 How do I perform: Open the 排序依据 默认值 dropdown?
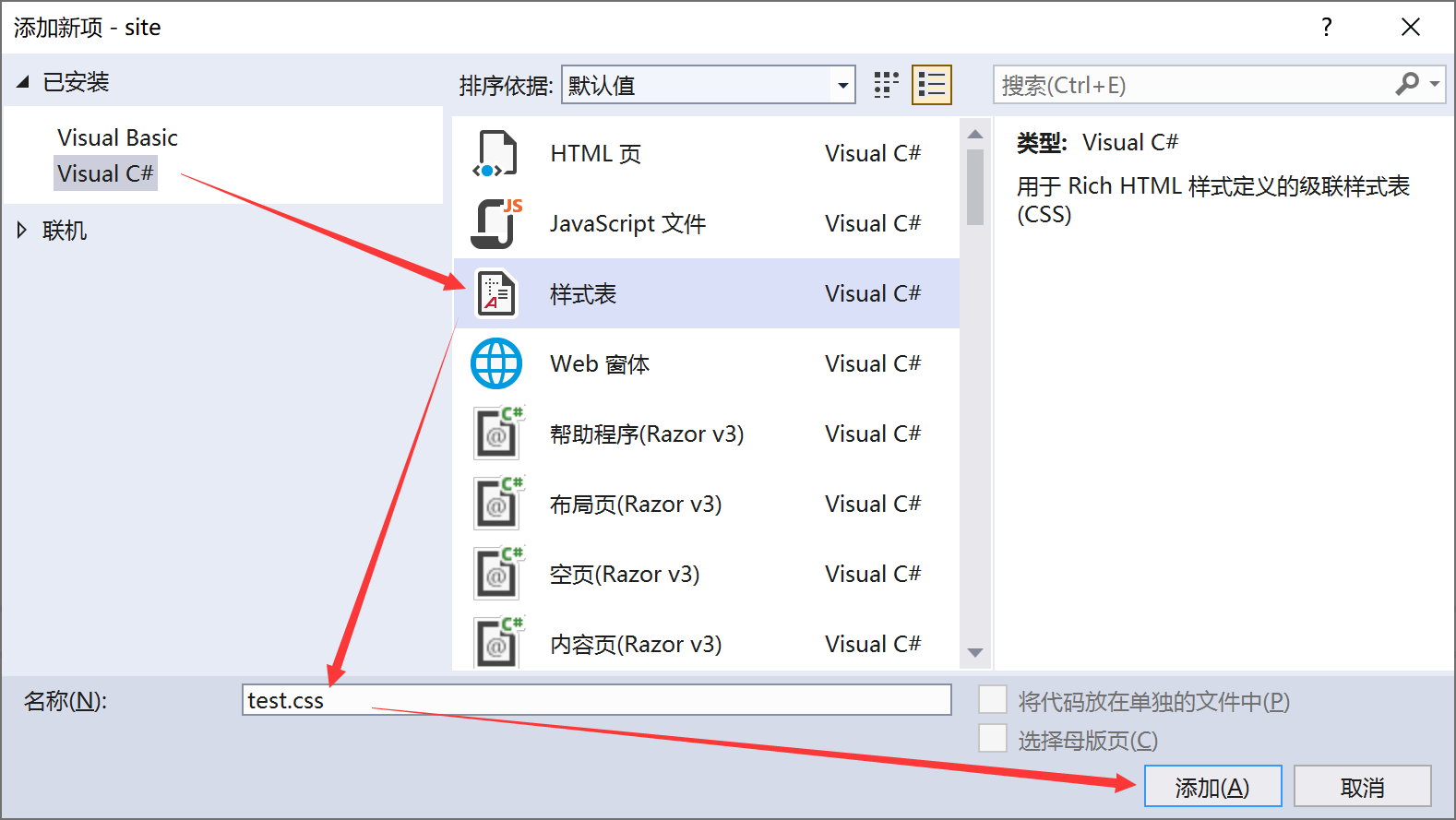[x=708, y=86]
